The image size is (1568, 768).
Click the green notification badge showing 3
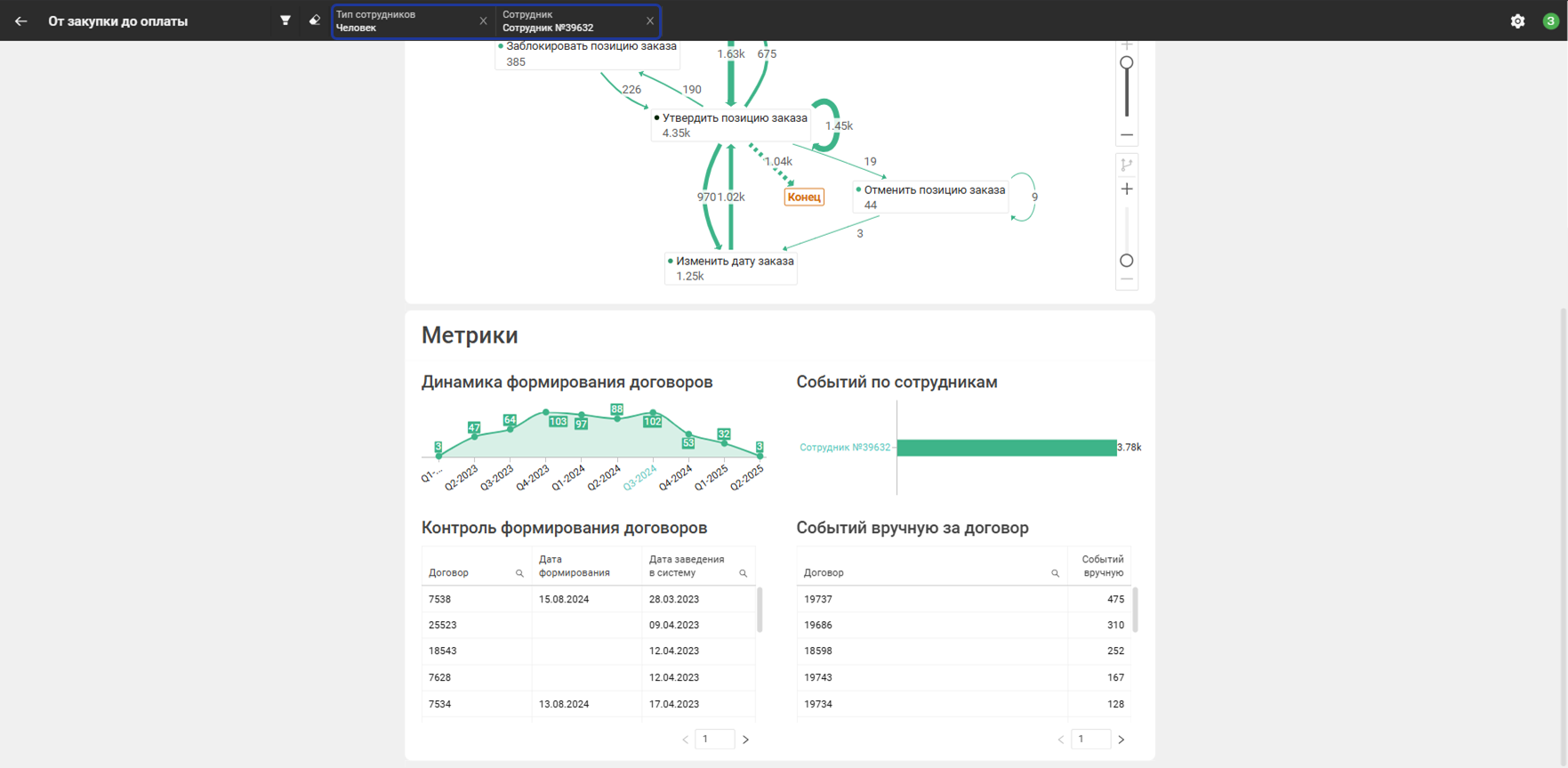click(x=1550, y=21)
